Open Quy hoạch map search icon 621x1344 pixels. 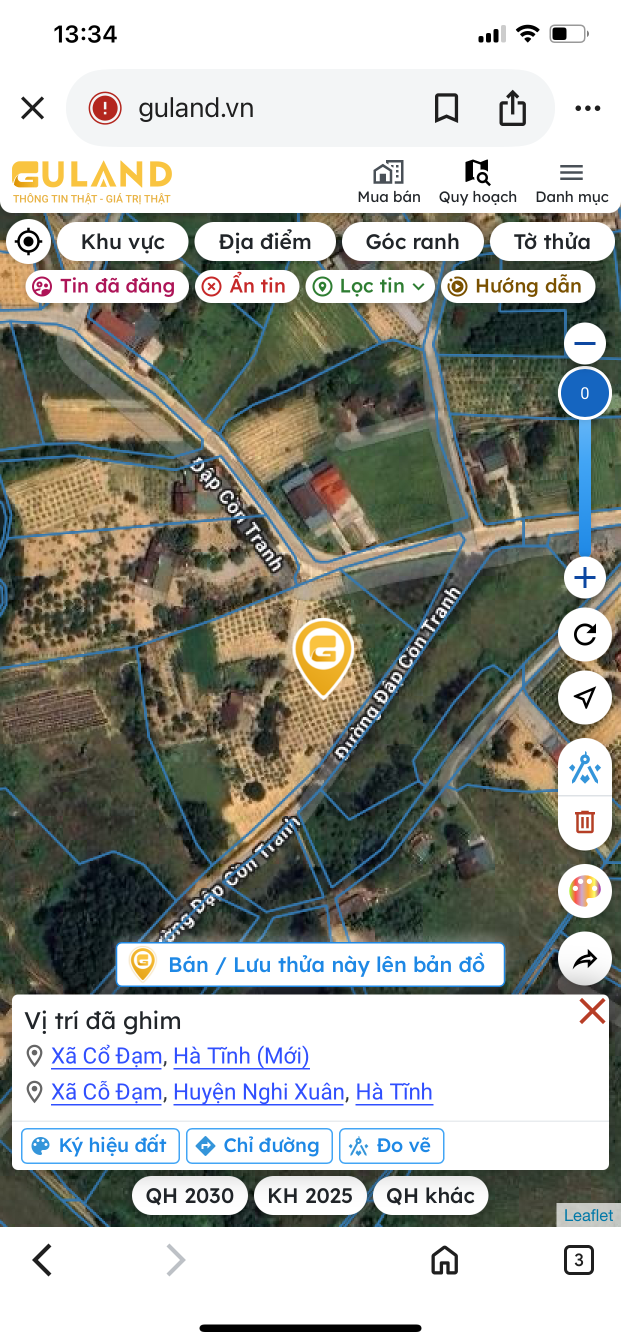click(x=478, y=172)
